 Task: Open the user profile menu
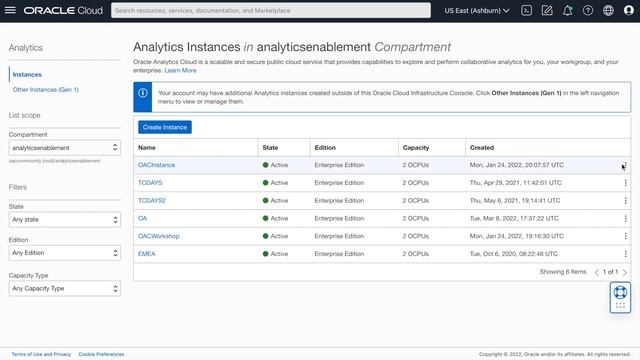pyautogui.click(x=629, y=11)
